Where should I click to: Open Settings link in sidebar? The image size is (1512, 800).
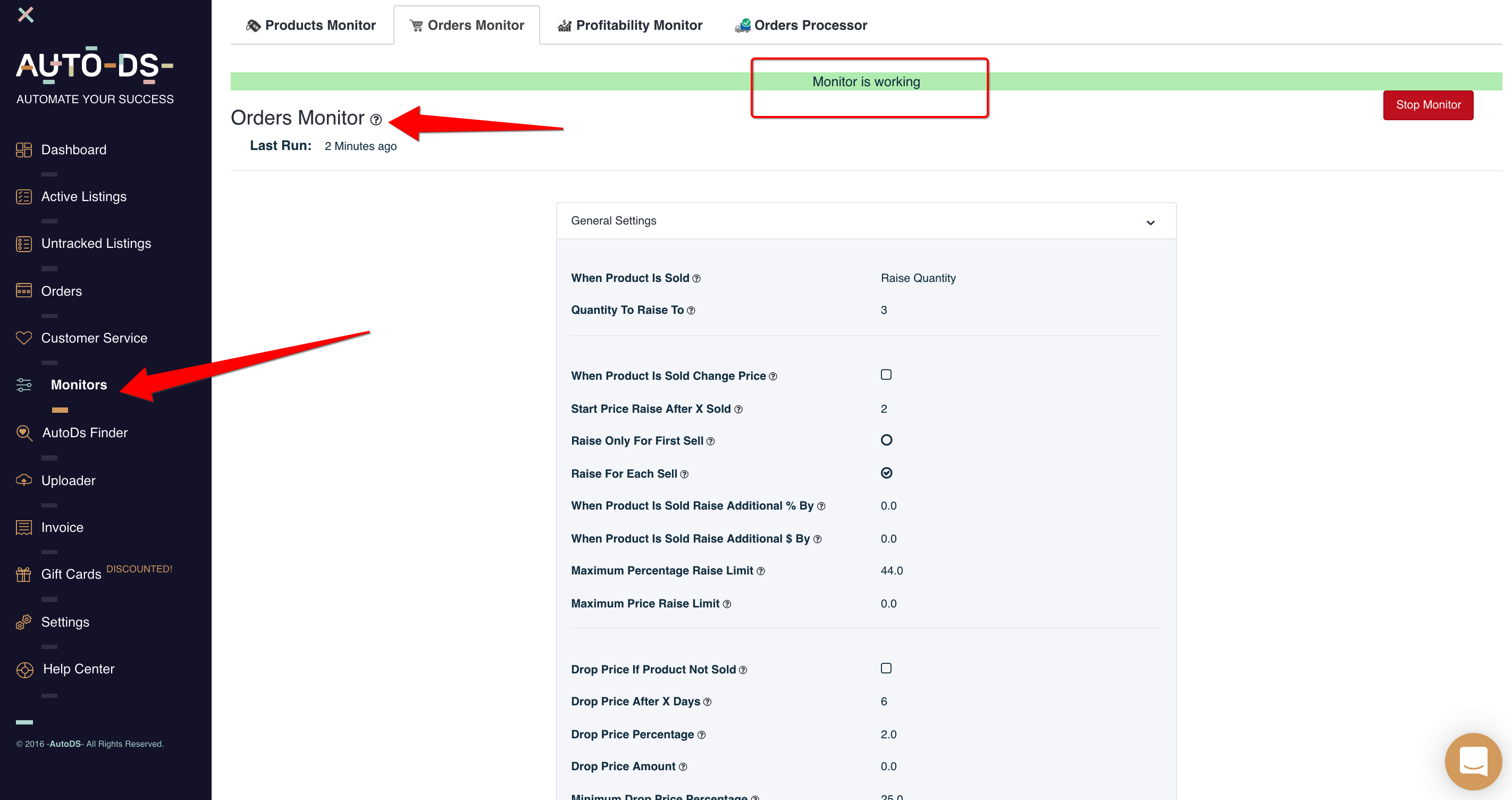65,623
